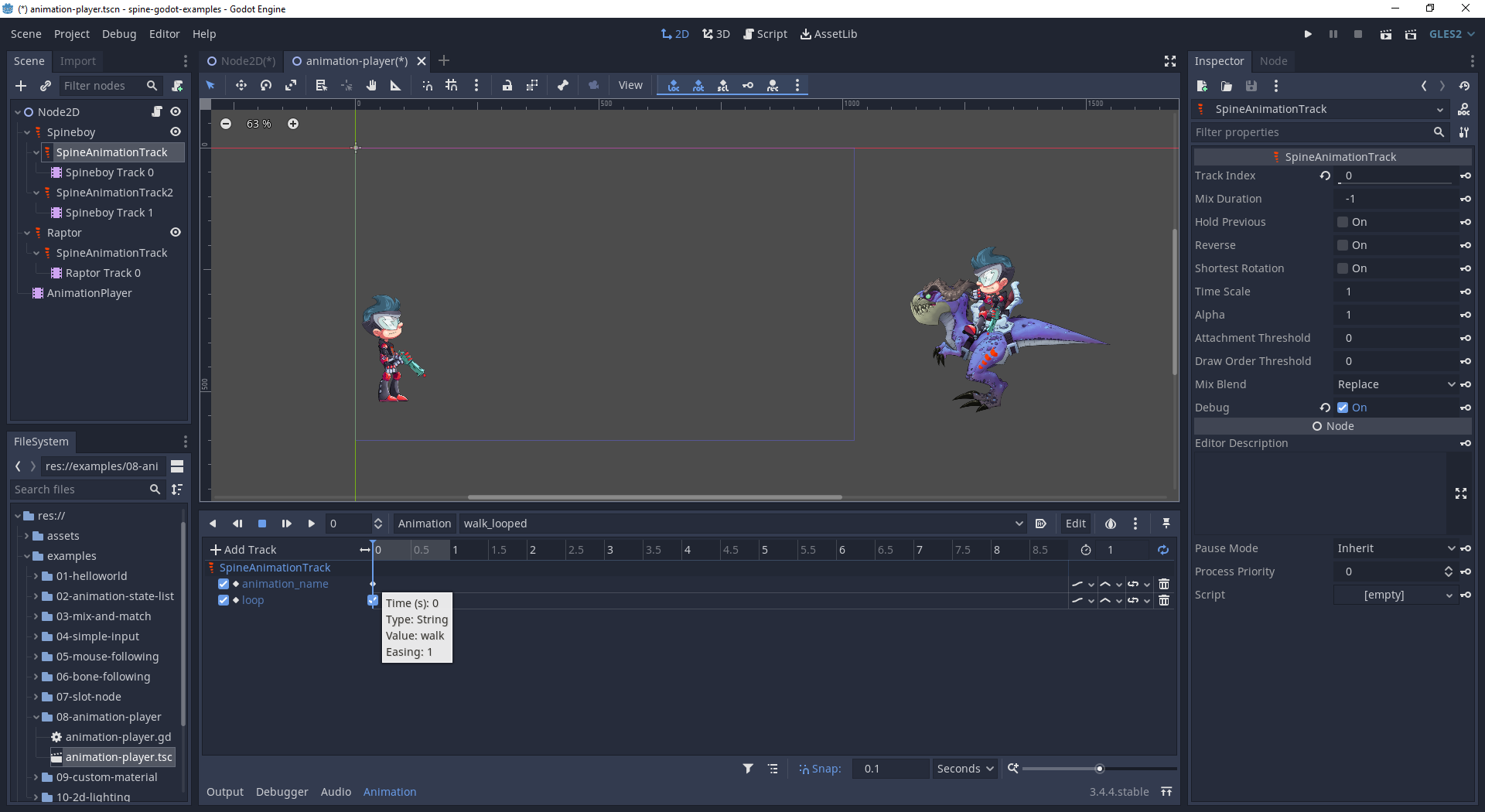Image resolution: width=1485 pixels, height=812 pixels.
Task: Select the Scale mode tool
Action: coord(291,85)
